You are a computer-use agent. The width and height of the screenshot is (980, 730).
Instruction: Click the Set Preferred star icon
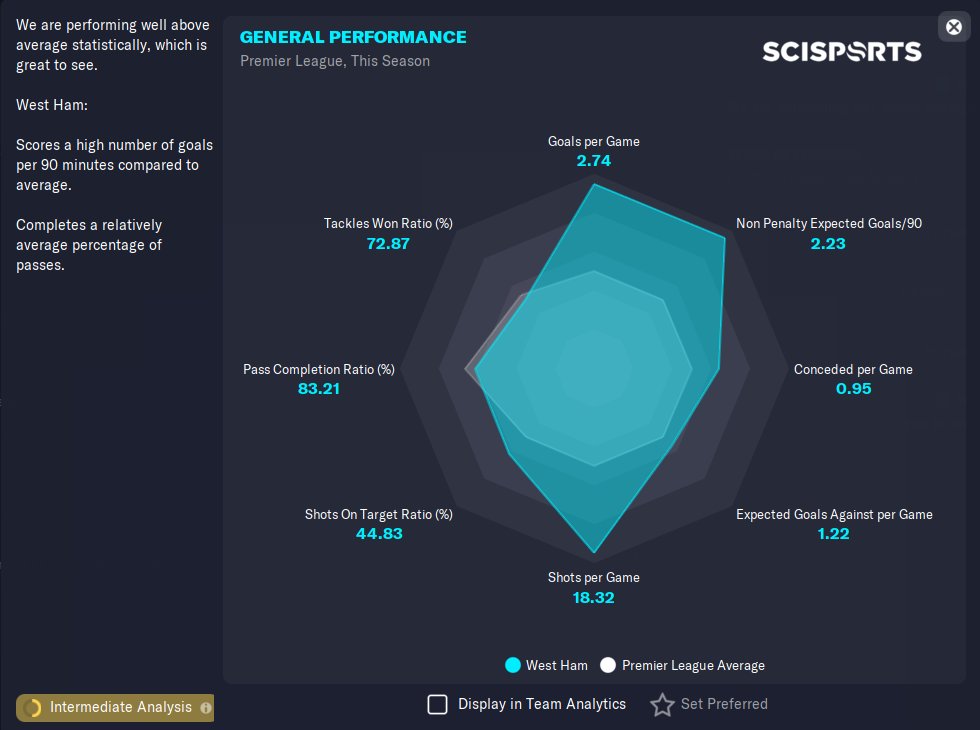point(662,705)
